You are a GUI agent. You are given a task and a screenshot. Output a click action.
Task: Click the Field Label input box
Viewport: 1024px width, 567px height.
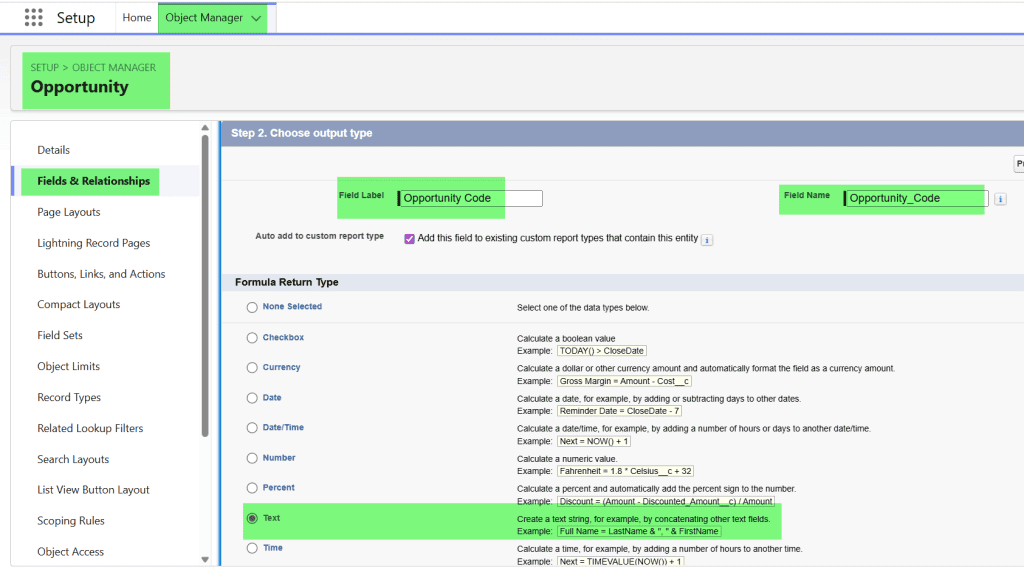[x=470, y=198]
